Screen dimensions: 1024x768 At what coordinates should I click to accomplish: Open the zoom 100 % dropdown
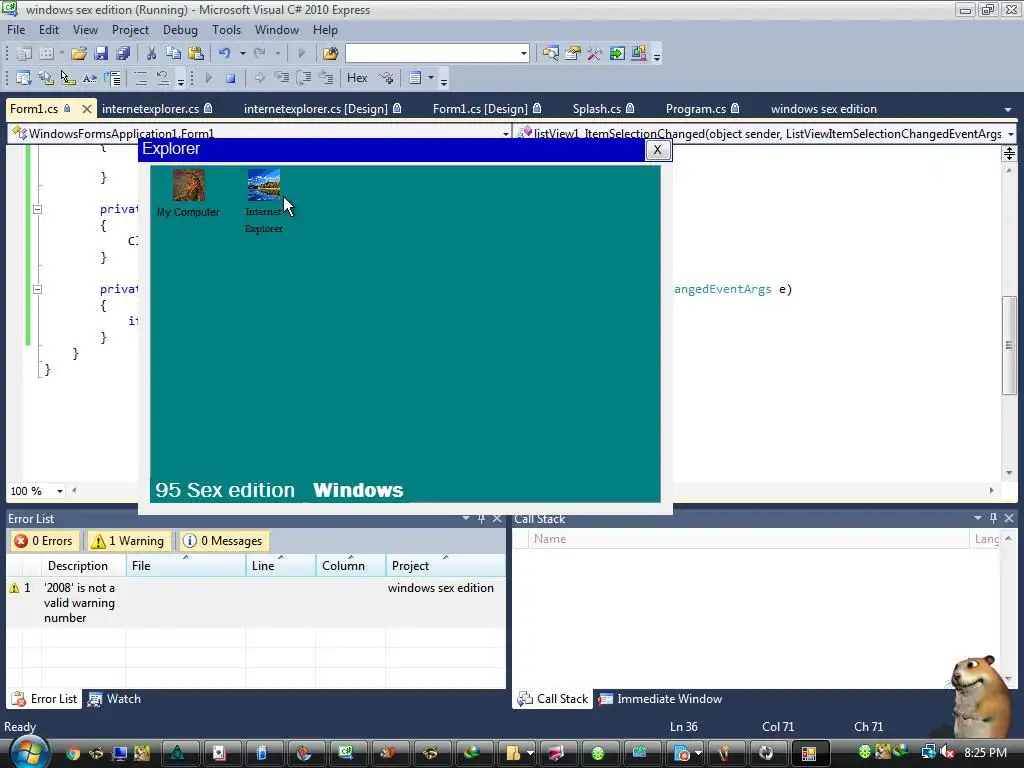(60, 491)
